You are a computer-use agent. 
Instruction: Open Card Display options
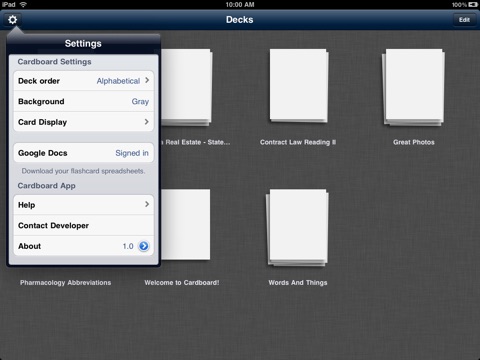pos(84,122)
